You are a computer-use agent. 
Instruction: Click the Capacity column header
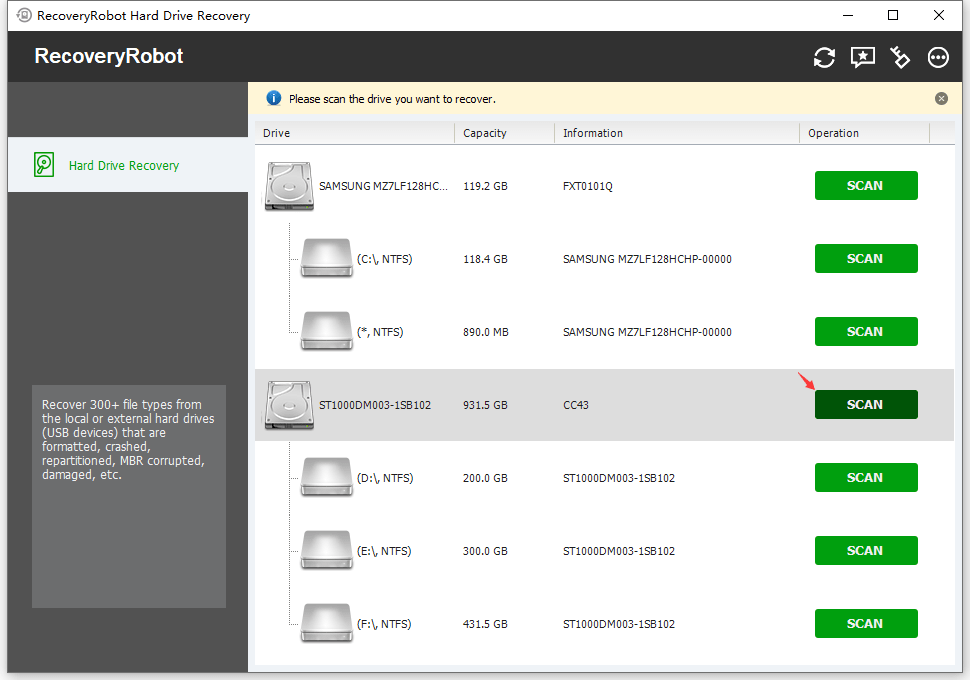tap(485, 132)
